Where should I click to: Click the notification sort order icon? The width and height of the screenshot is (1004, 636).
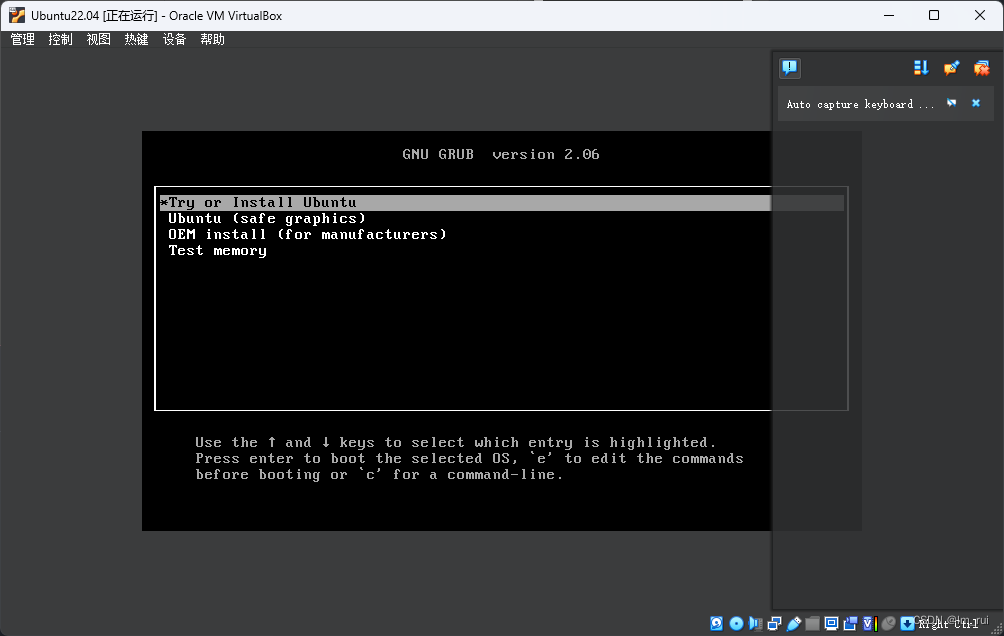[x=921, y=68]
